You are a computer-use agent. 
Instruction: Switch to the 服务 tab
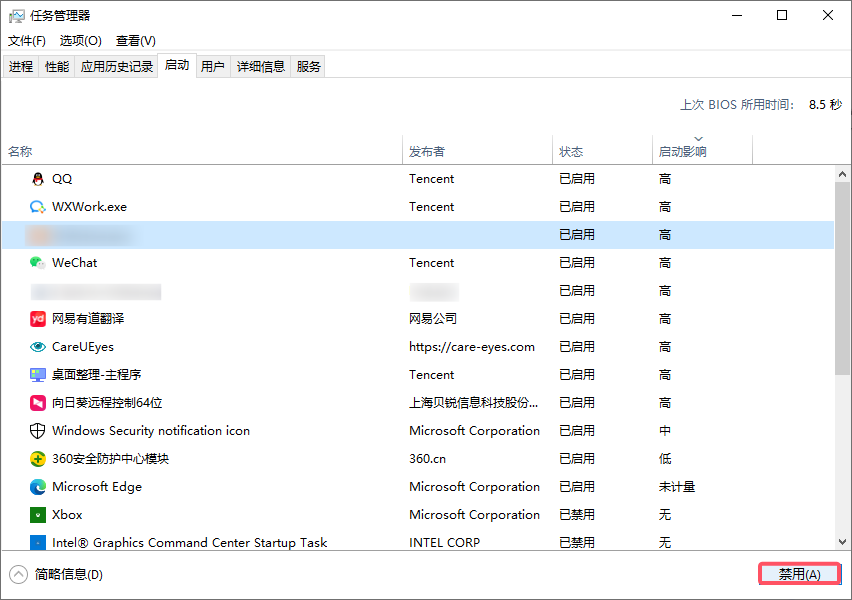coord(309,65)
